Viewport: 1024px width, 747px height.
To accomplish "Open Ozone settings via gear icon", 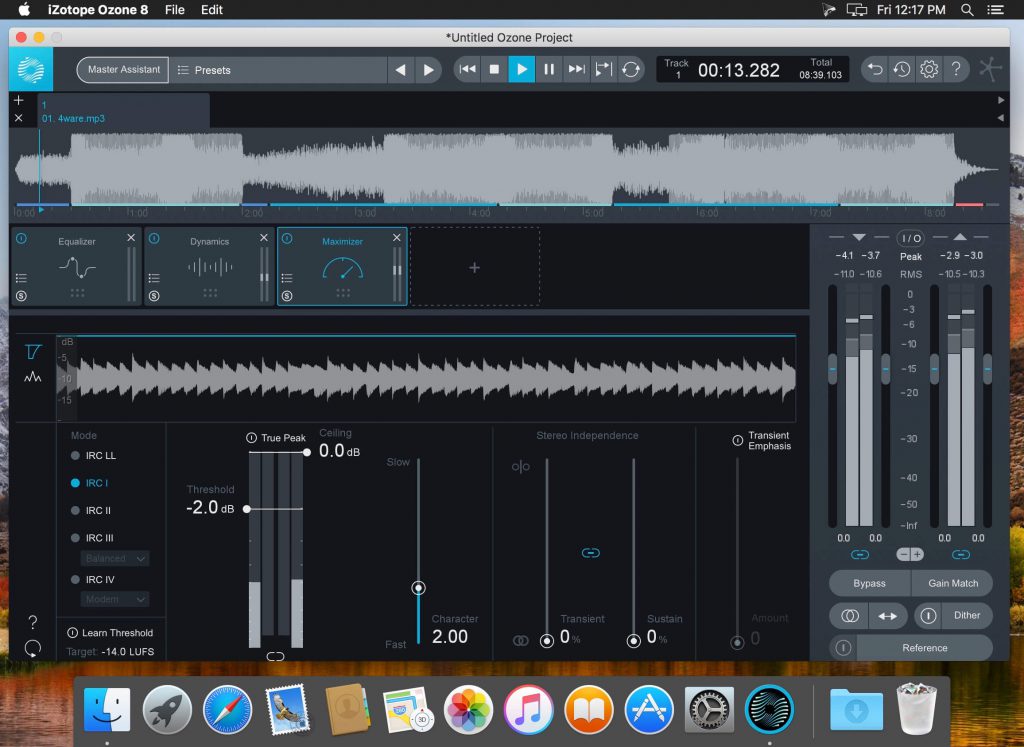I will 928,69.
